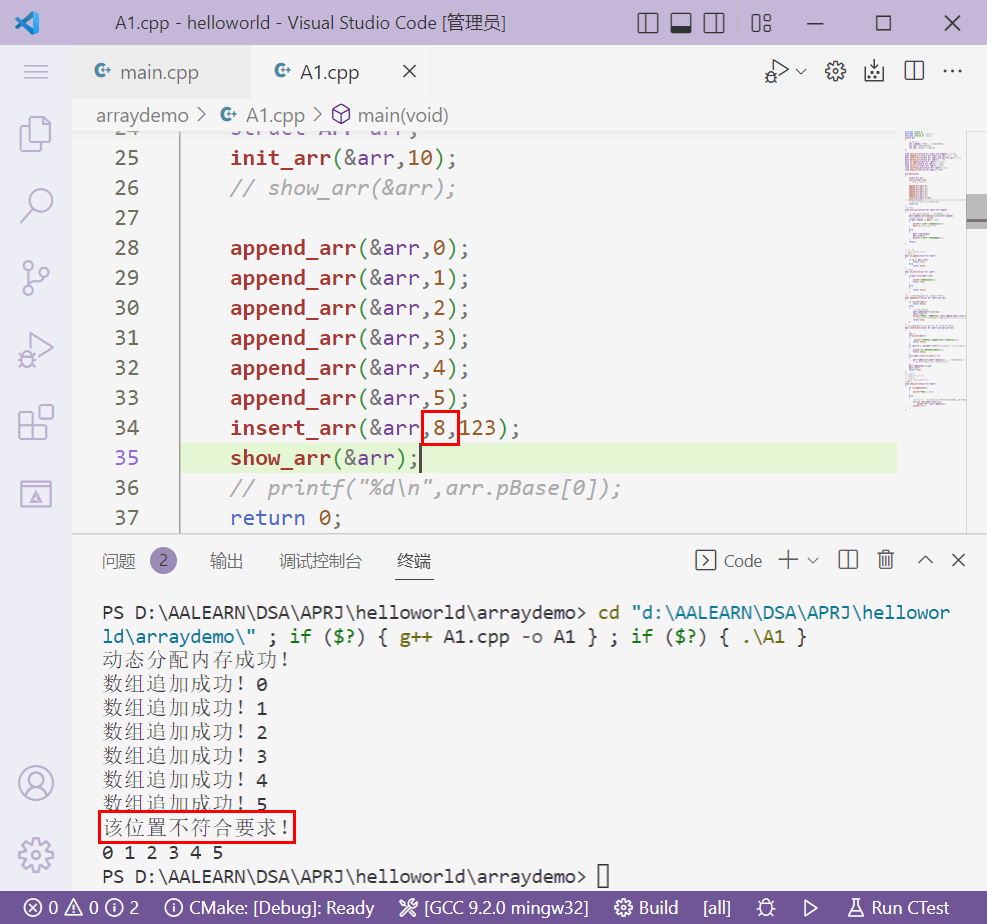Click CMake: [Debug]: Ready status item

pyautogui.click(x=269, y=908)
